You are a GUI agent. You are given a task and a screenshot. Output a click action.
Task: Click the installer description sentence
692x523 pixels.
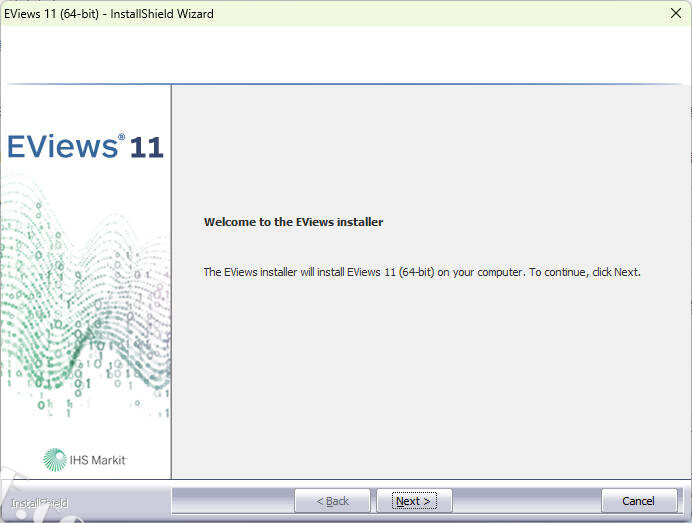click(421, 272)
